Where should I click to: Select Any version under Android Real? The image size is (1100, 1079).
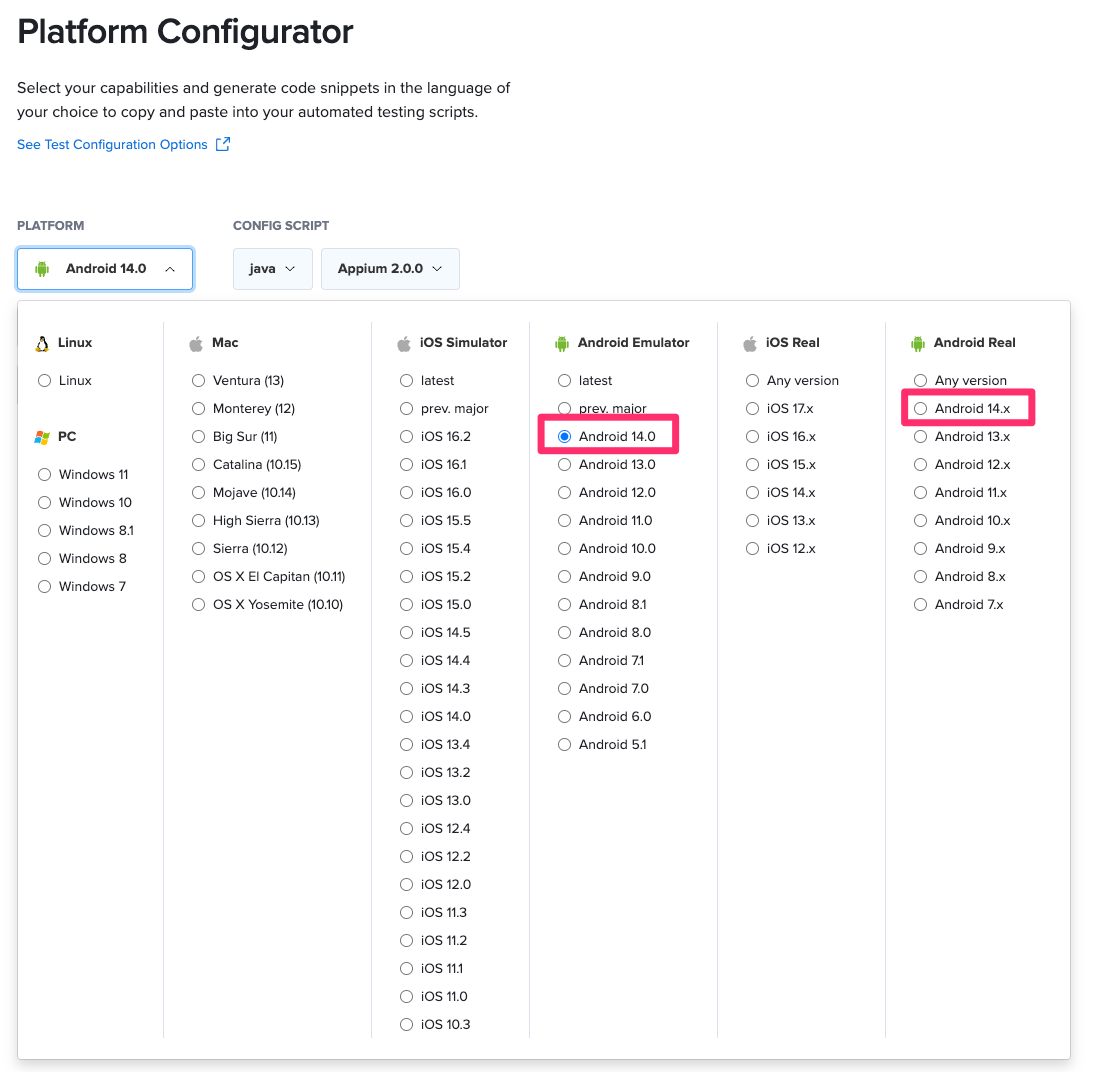click(x=920, y=380)
